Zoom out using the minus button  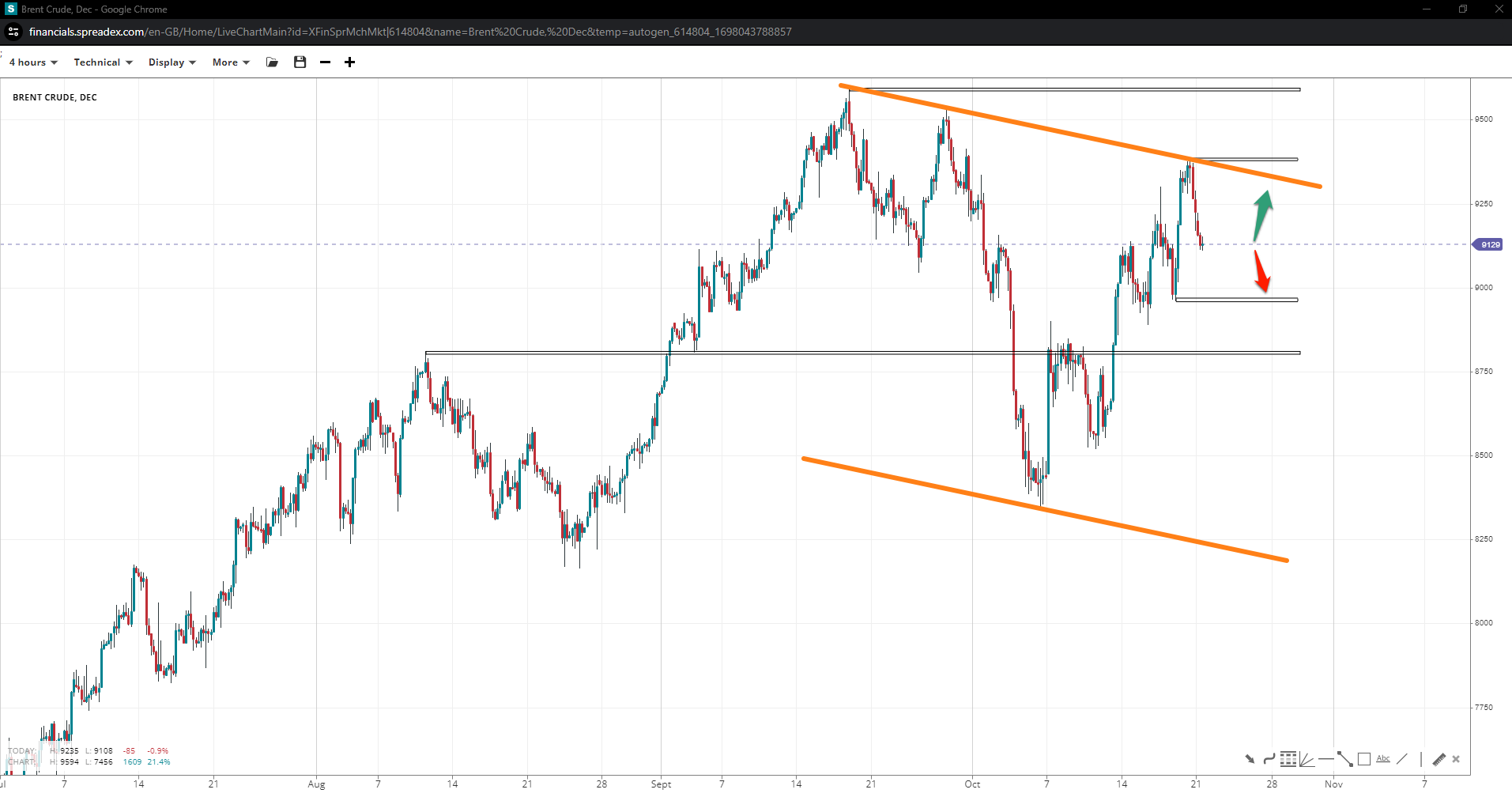coord(325,62)
